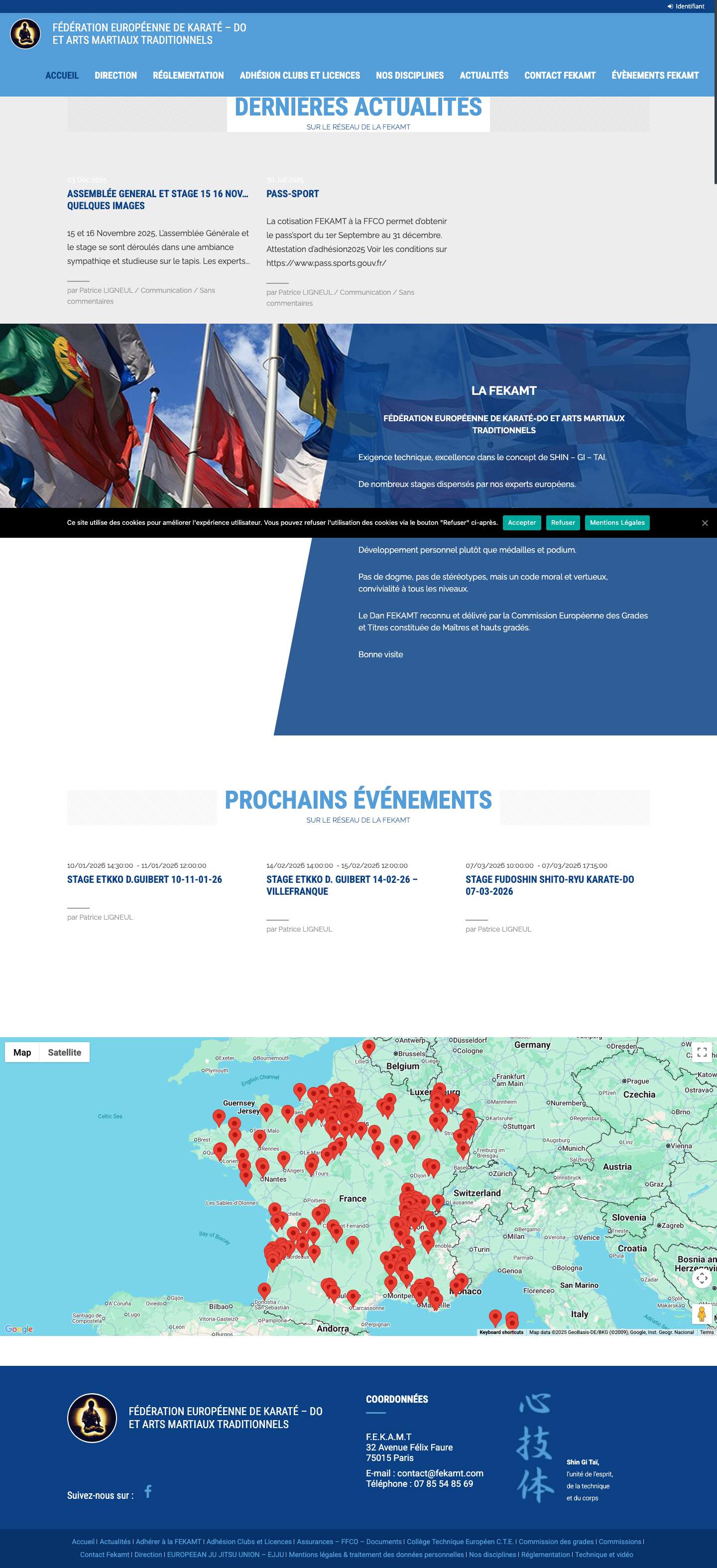Open footer link Commission des grades
This screenshot has width=717, height=1568.
click(x=556, y=1542)
